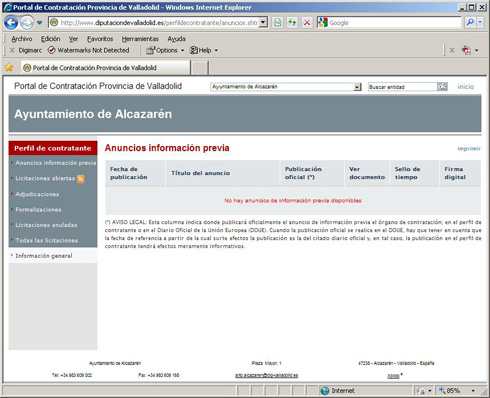This screenshot has height=398, width=490.
Task: Click the PDF converter toolbar icon
Action: (466, 50)
